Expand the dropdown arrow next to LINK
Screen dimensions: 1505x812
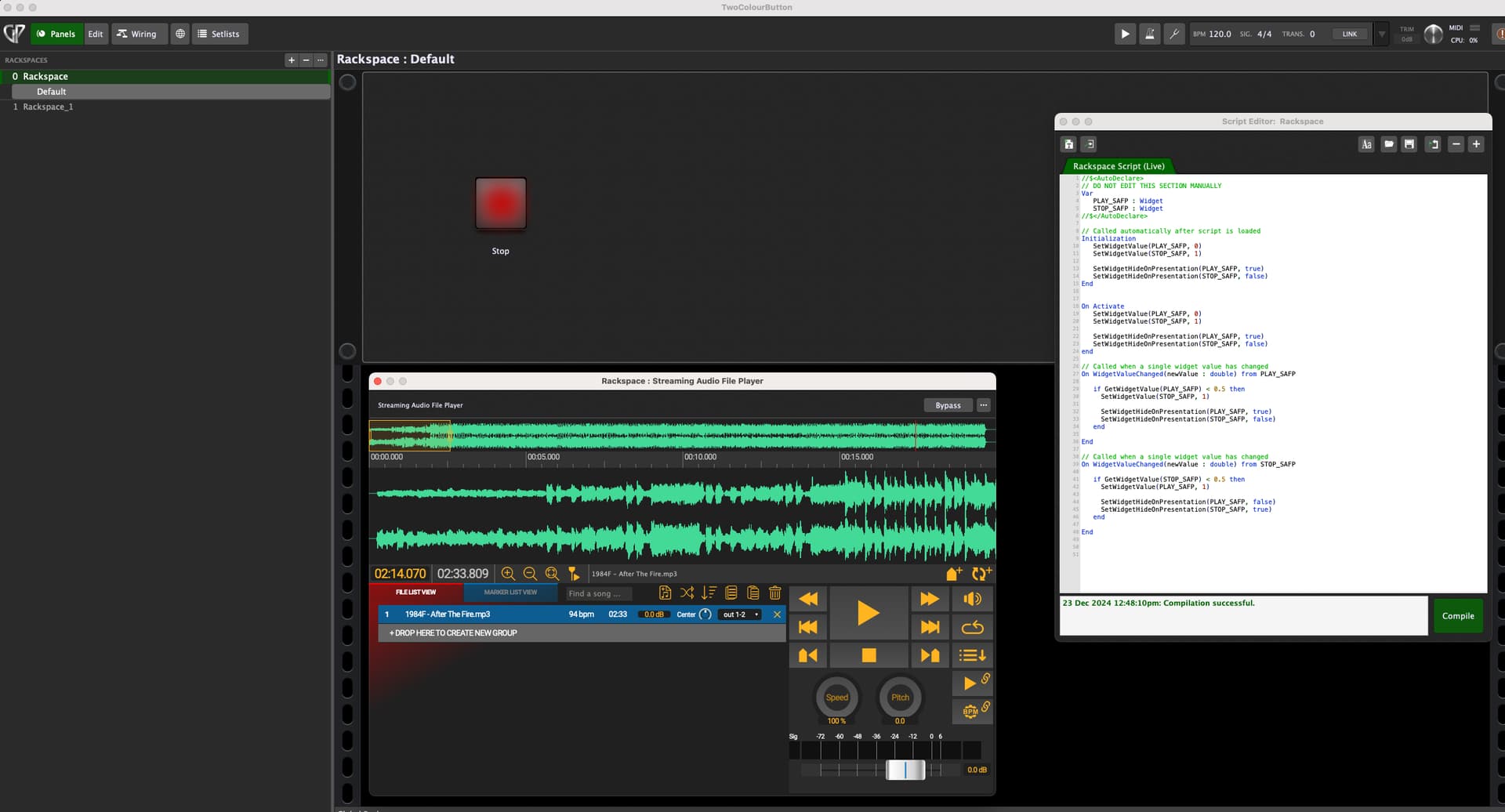(1381, 34)
